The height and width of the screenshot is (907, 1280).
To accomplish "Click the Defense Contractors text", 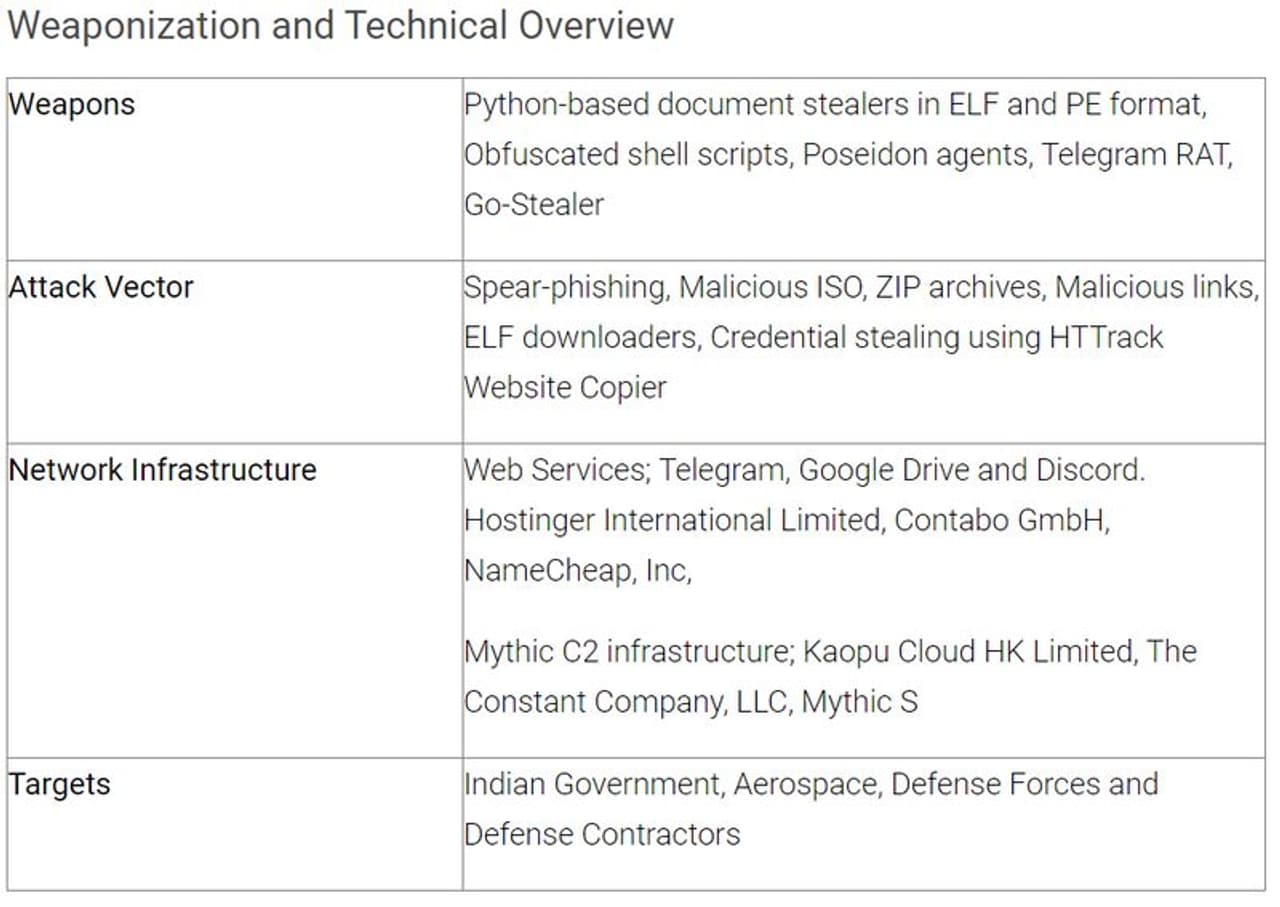I will pos(602,834).
